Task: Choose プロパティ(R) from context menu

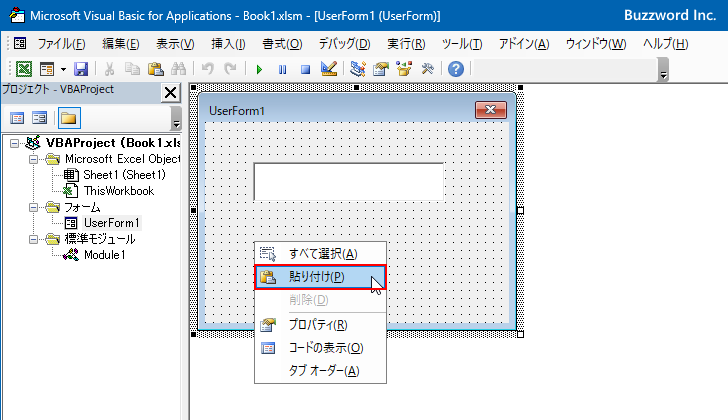Action: tap(320, 325)
